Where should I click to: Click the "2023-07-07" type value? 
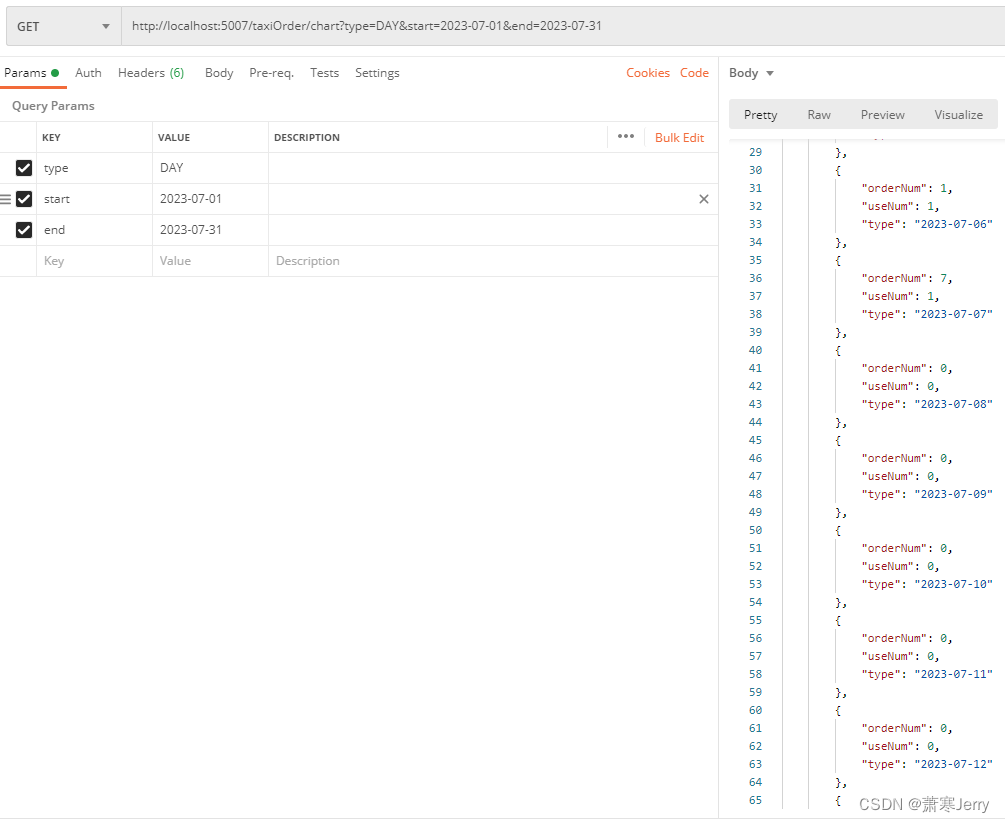[x=953, y=314]
